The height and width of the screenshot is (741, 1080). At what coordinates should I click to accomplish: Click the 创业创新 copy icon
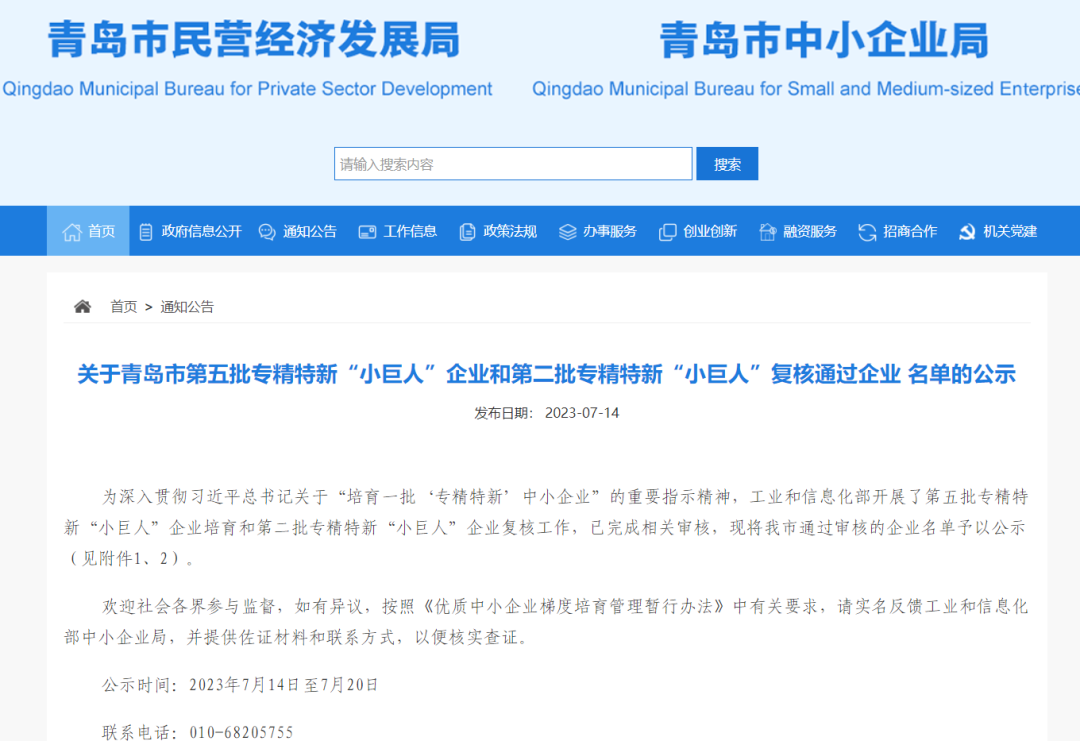[667, 231]
